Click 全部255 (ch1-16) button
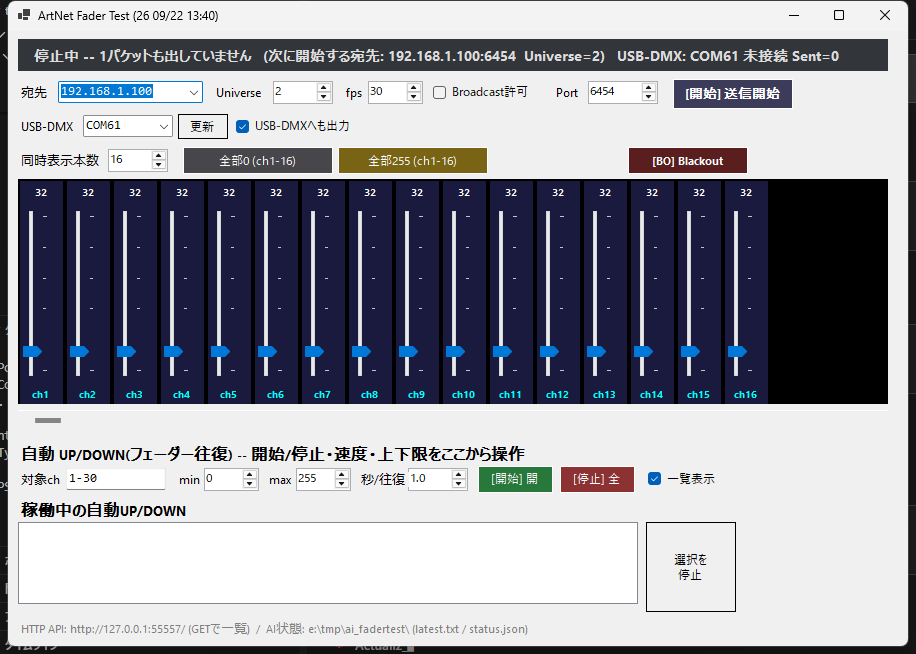The image size is (916, 654). (412, 161)
